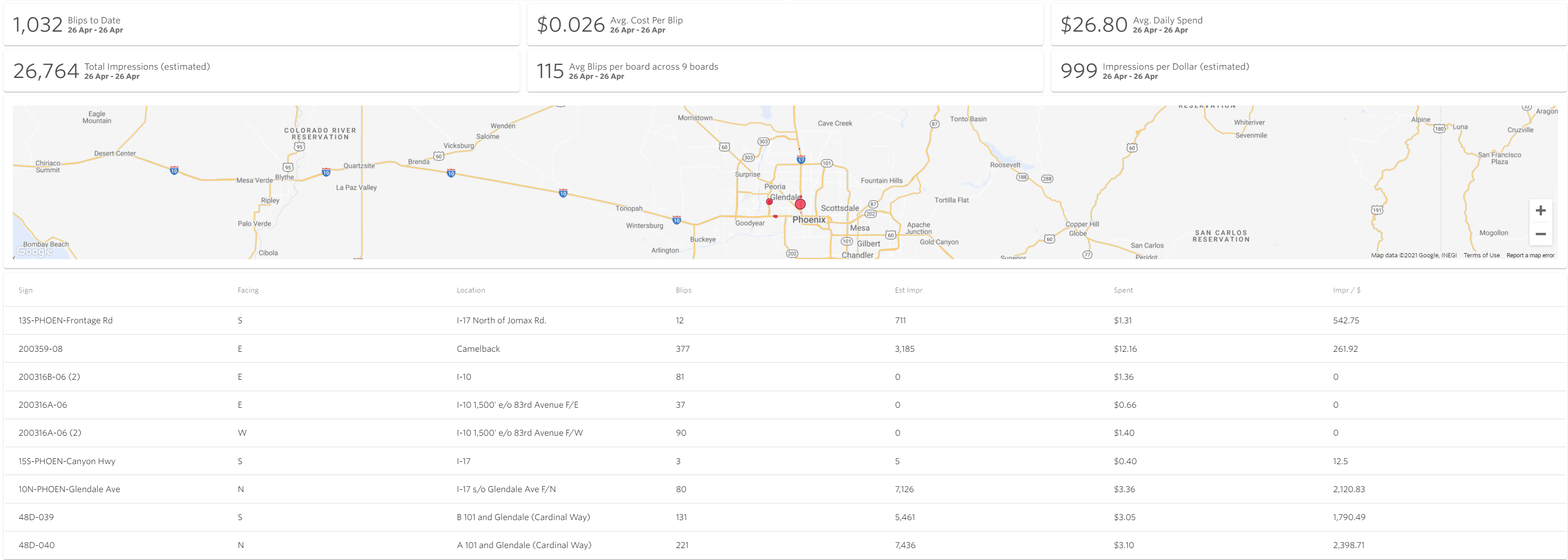Viewport: 1568px width, 560px height.
Task: Select the 10N-PHOEN-Glendale Ave row
Action: pyautogui.click(x=69, y=489)
